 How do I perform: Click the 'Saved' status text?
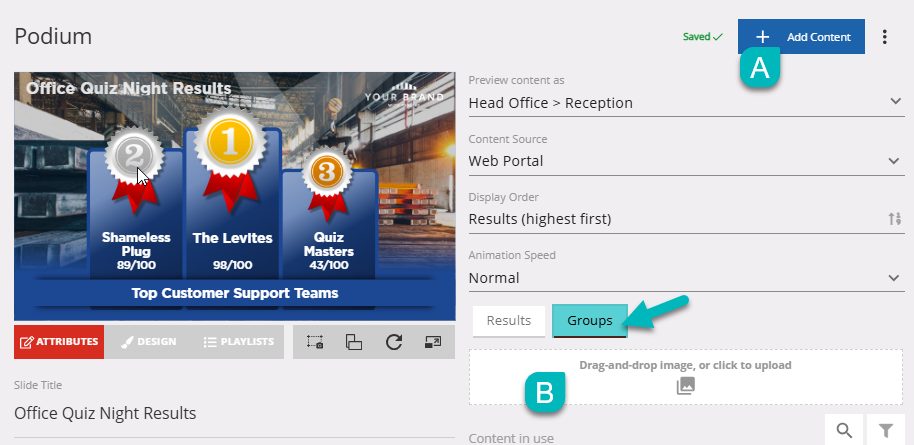click(x=697, y=37)
